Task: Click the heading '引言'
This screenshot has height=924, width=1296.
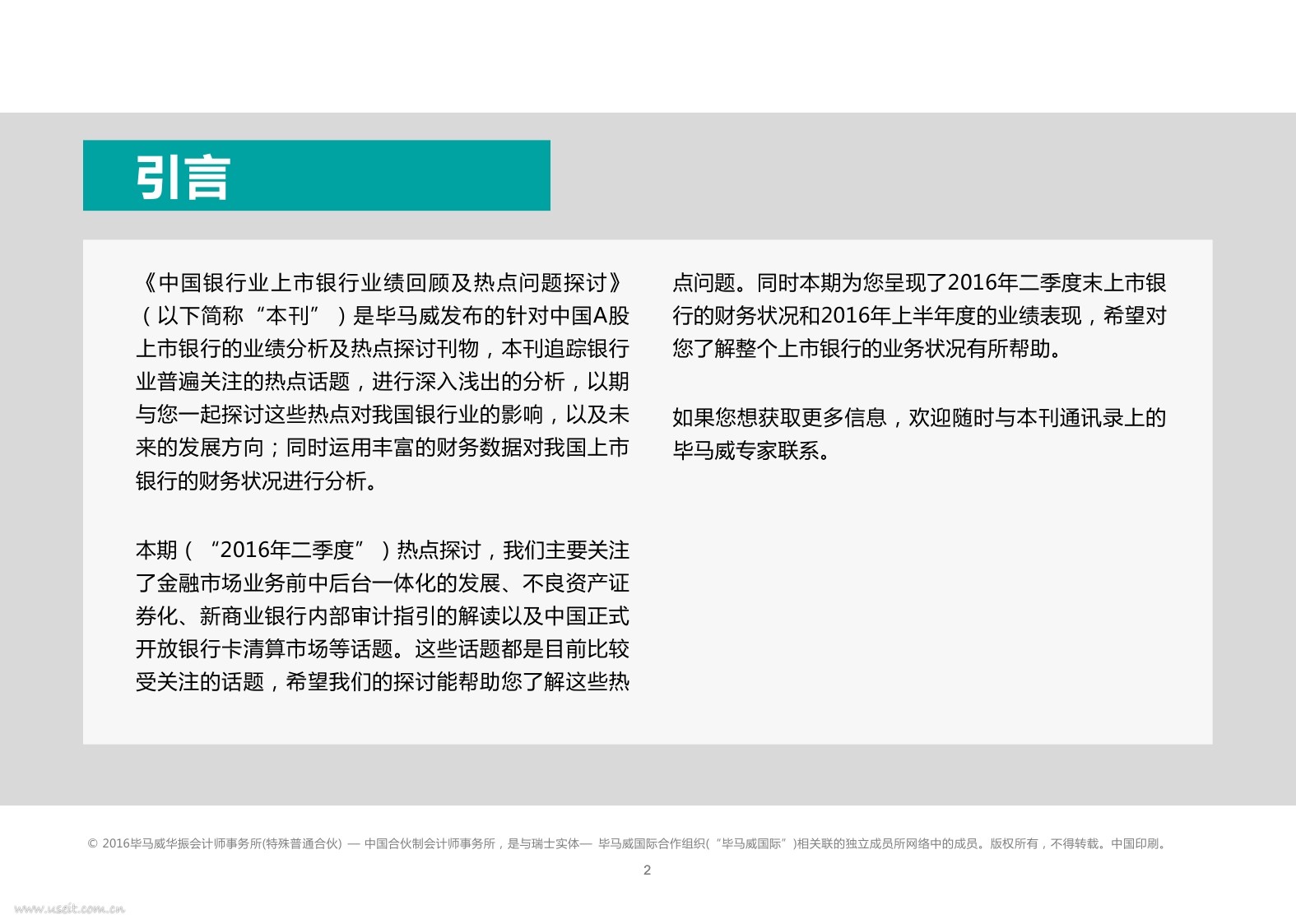Action: pos(183,177)
